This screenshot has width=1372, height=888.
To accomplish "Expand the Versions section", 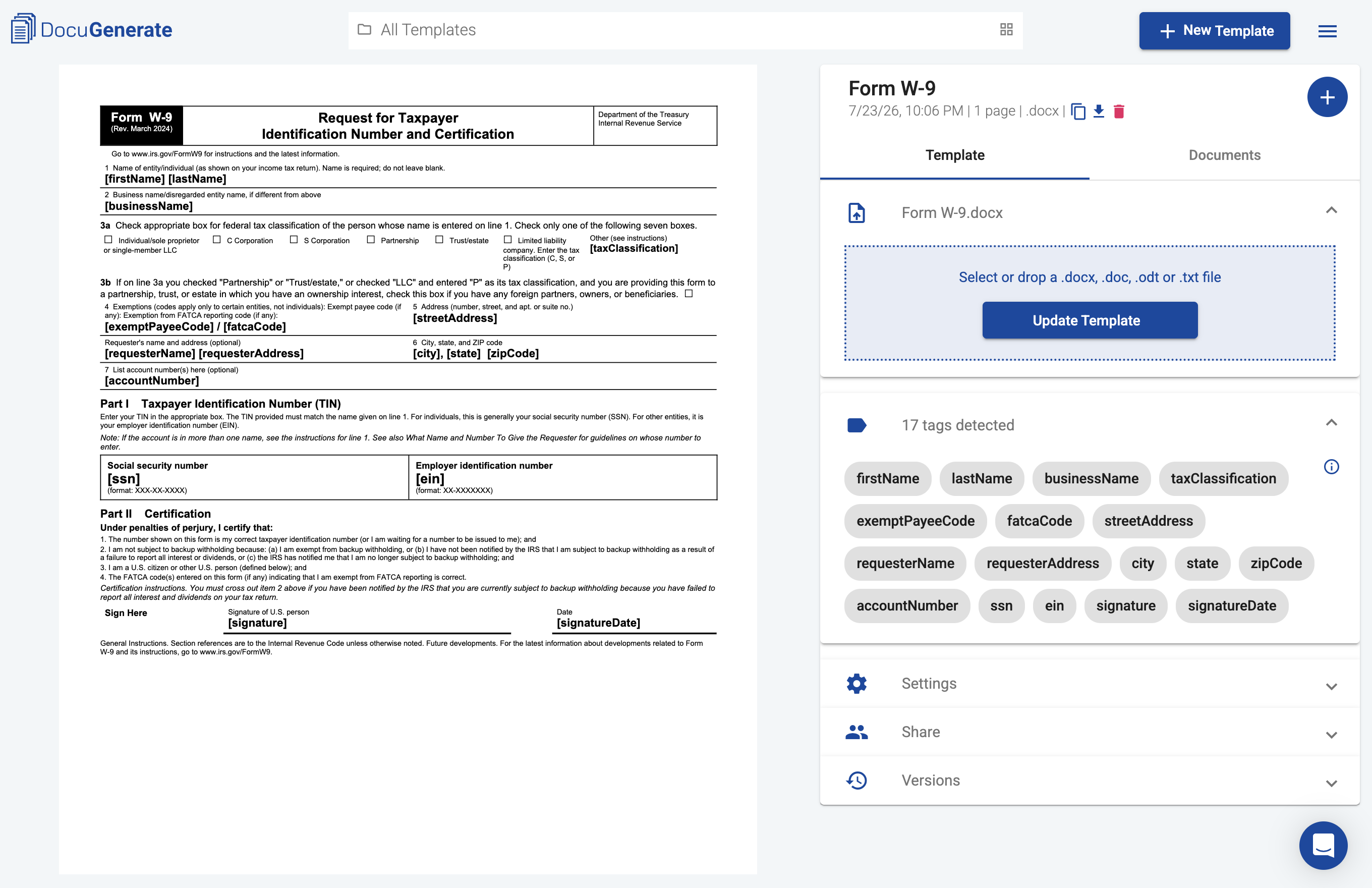I will 1331,783.
